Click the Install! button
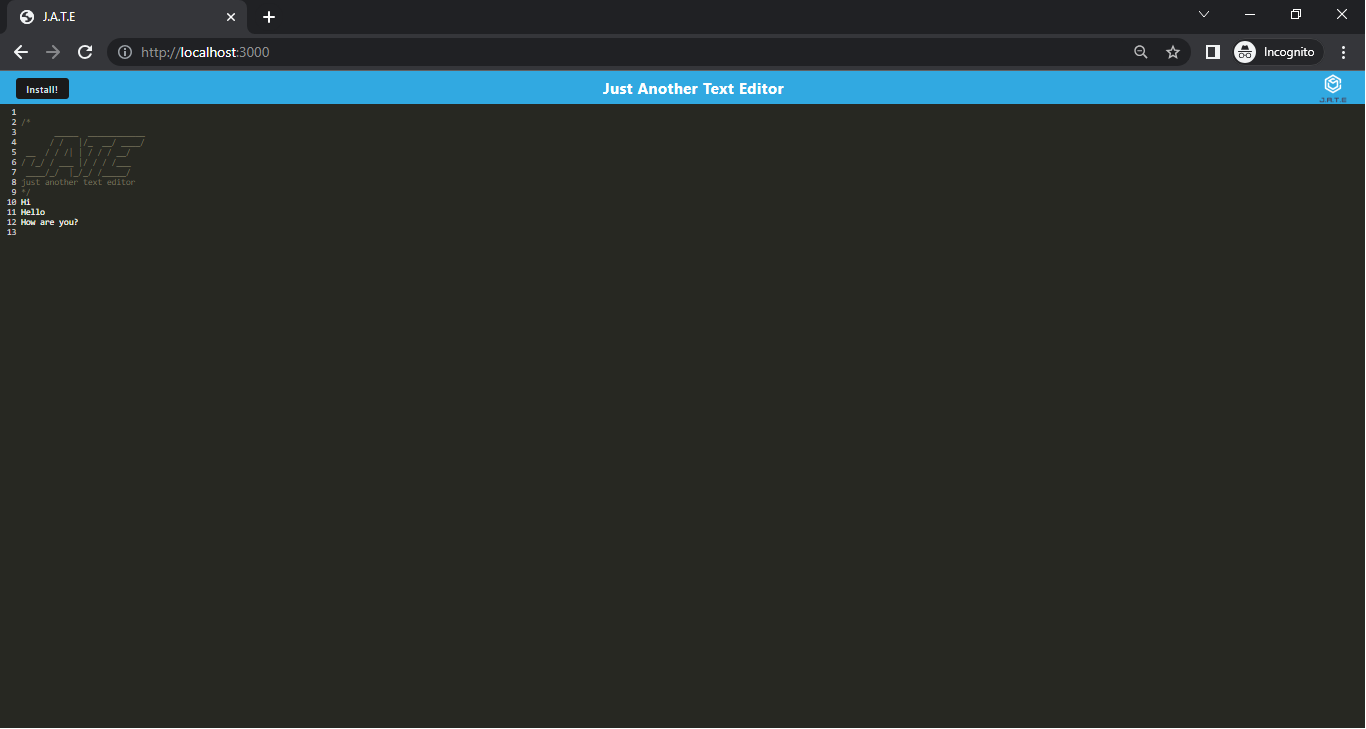1366x729 pixels. pyautogui.click(x=42, y=88)
